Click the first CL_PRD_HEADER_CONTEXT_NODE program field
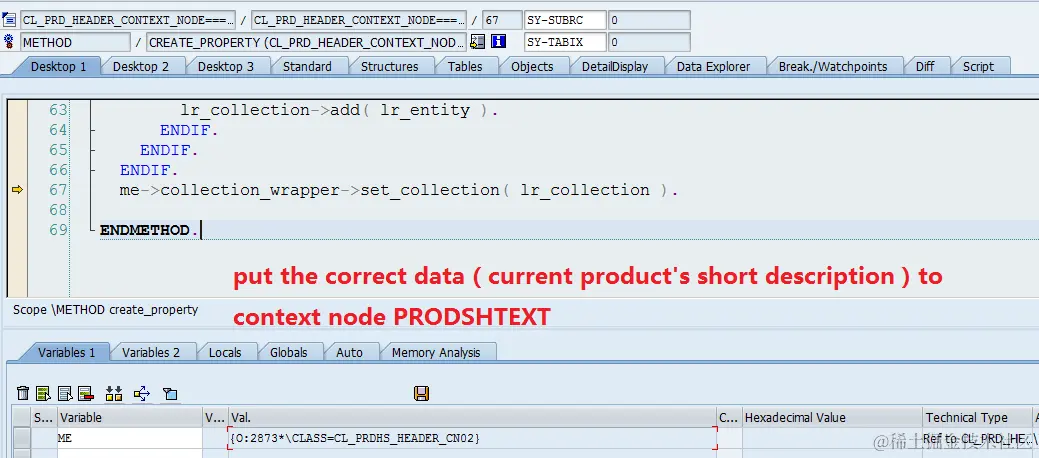 point(127,20)
